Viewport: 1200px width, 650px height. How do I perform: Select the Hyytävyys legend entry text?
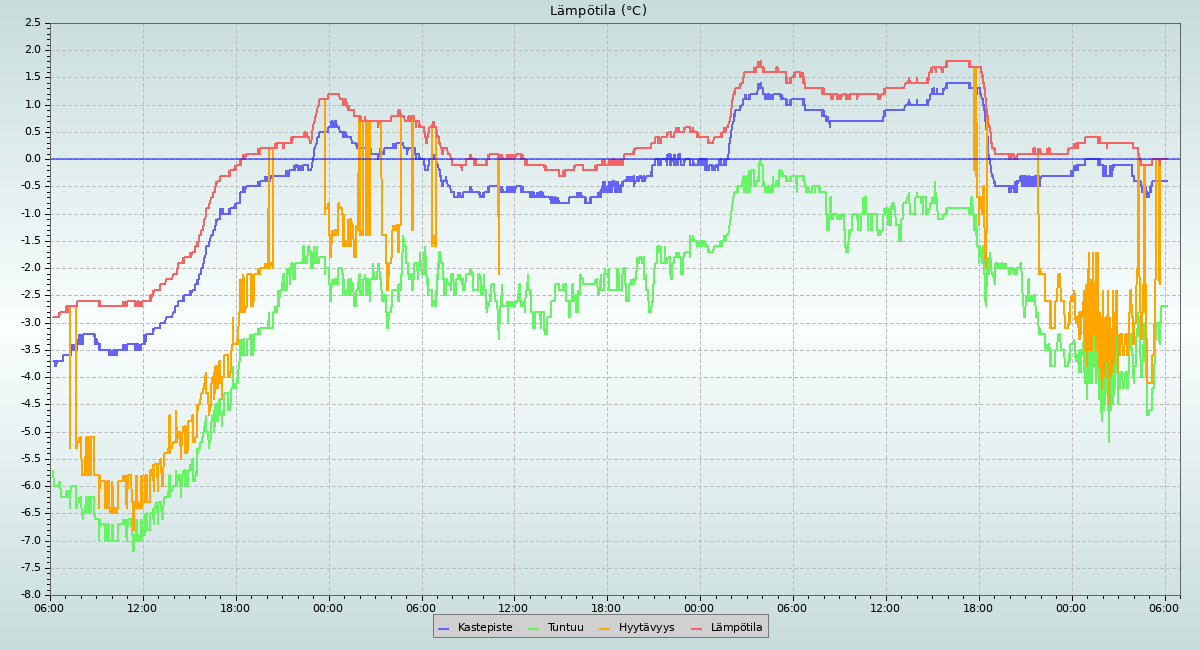646,628
